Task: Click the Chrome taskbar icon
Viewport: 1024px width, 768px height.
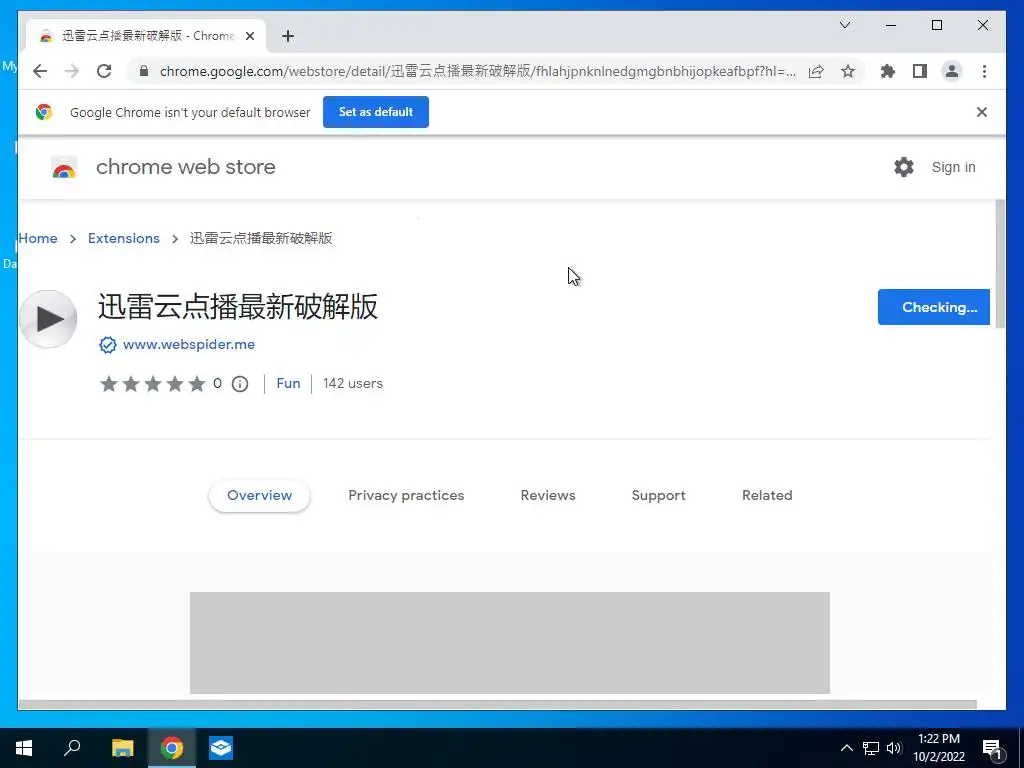Action: pyautogui.click(x=172, y=748)
